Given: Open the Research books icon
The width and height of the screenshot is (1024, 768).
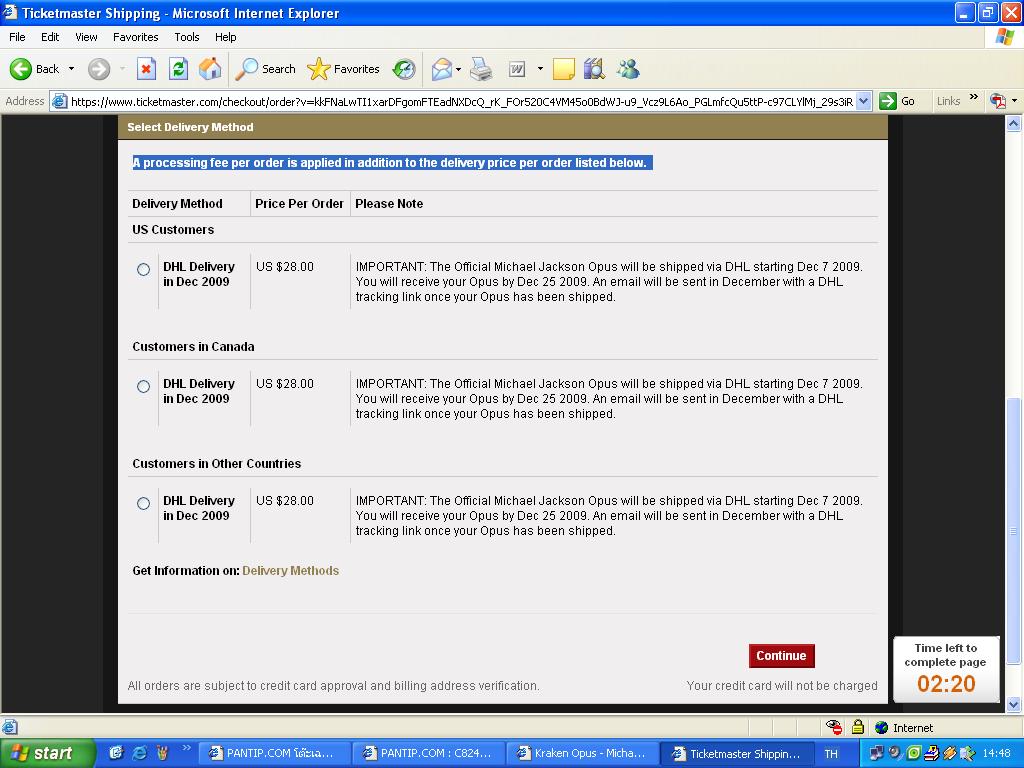Looking at the screenshot, I should pyautogui.click(x=594, y=69).
